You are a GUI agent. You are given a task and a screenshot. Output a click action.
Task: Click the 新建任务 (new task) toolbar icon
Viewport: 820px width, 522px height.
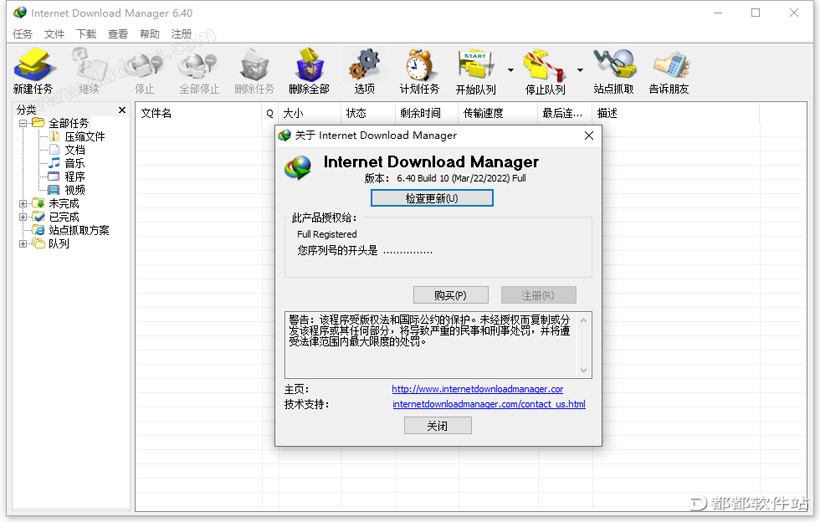click(33, 71)
